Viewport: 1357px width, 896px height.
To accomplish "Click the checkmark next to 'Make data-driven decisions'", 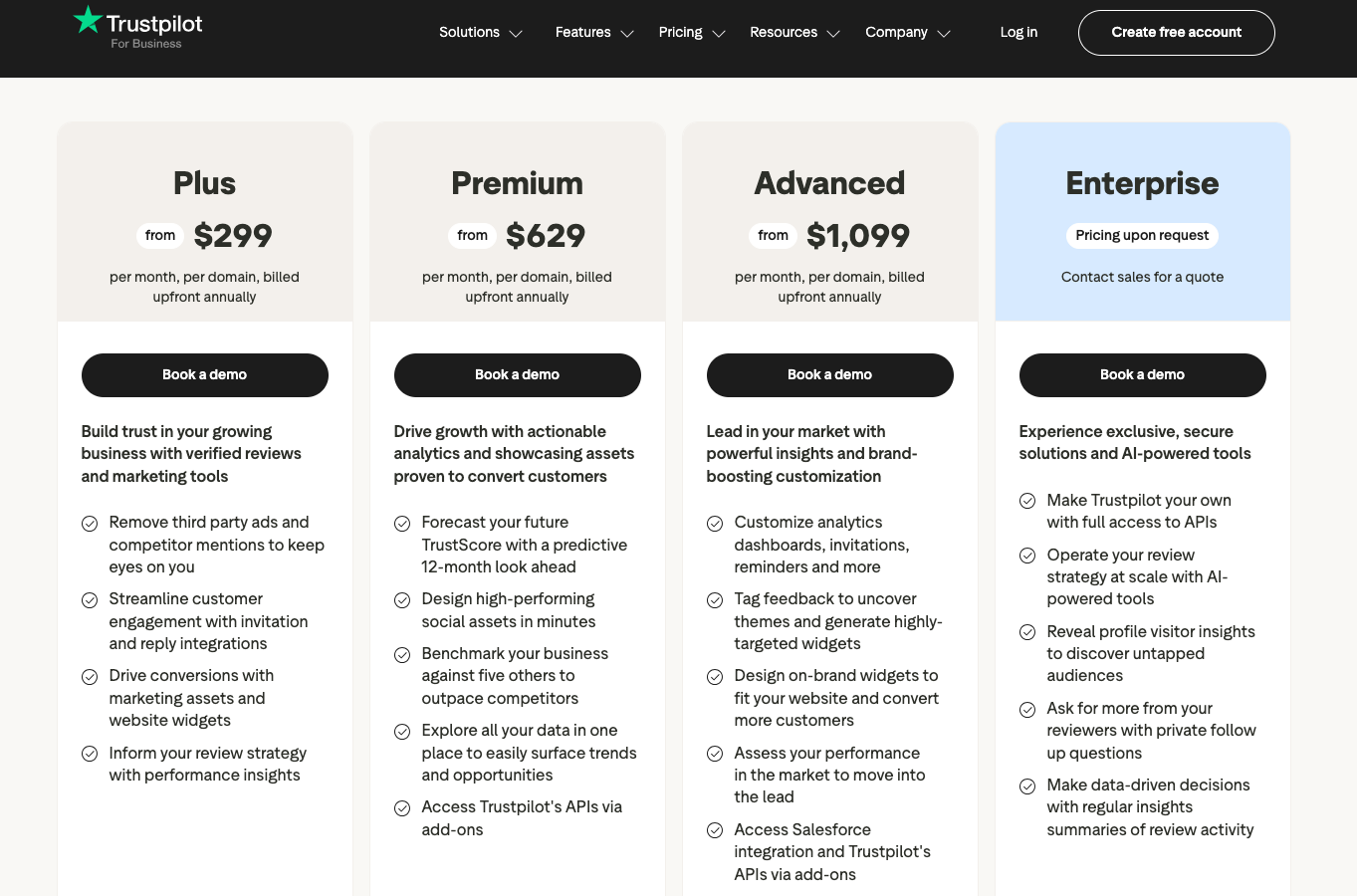I will tap(1027, 785).
